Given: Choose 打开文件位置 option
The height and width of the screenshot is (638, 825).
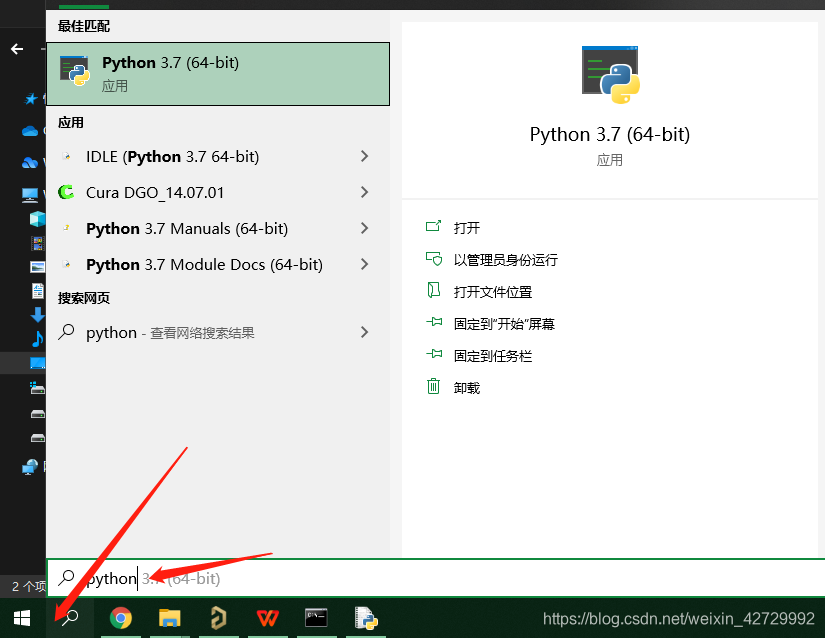Looking at the screenshot, I should 492,292.
